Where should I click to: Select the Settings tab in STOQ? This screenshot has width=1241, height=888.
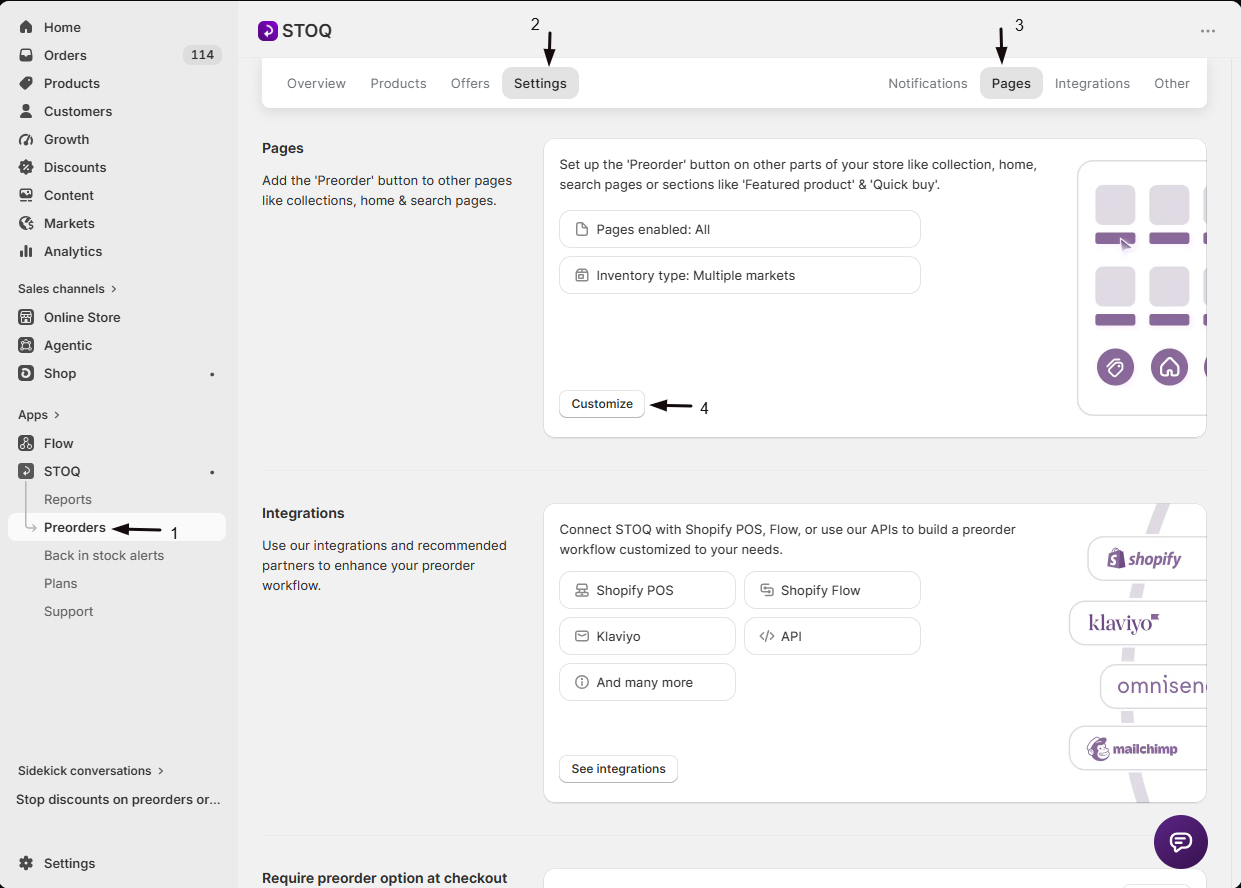540,83
